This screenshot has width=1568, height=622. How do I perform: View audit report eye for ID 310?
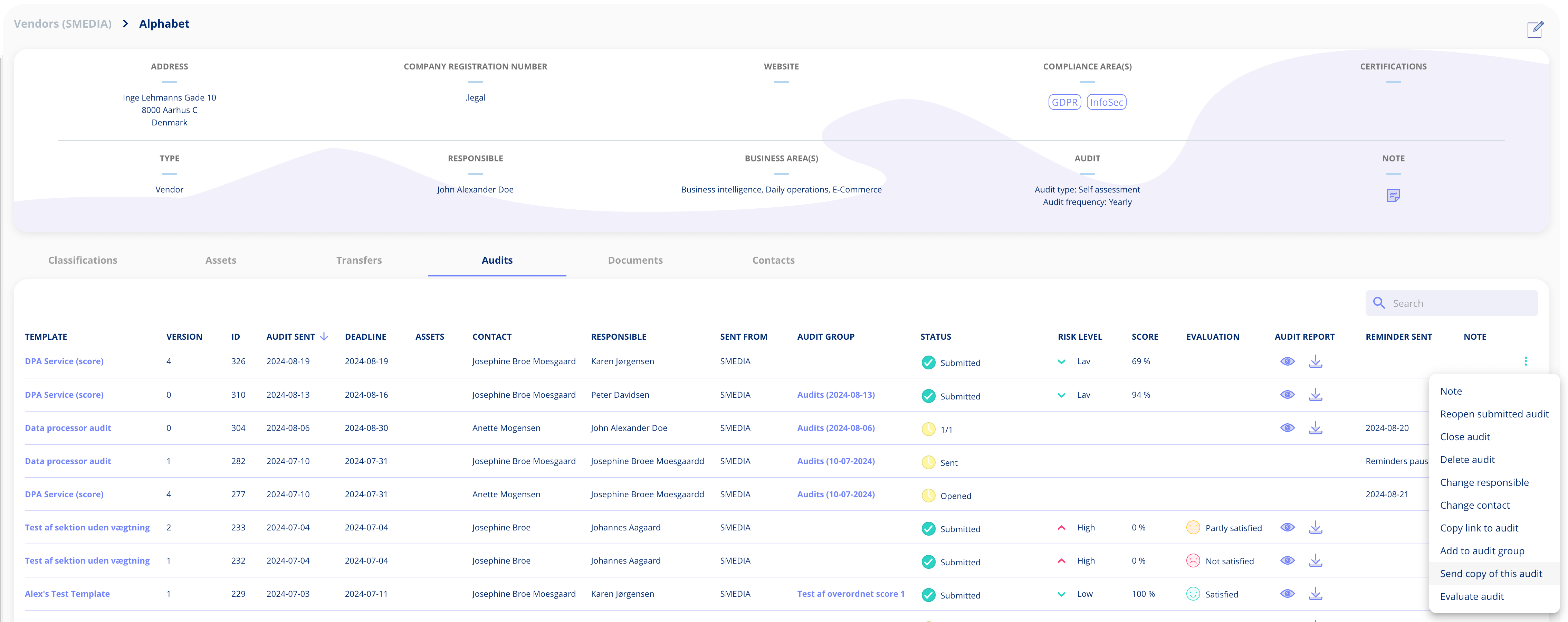pyautogui.click(x=1288, y=395)
